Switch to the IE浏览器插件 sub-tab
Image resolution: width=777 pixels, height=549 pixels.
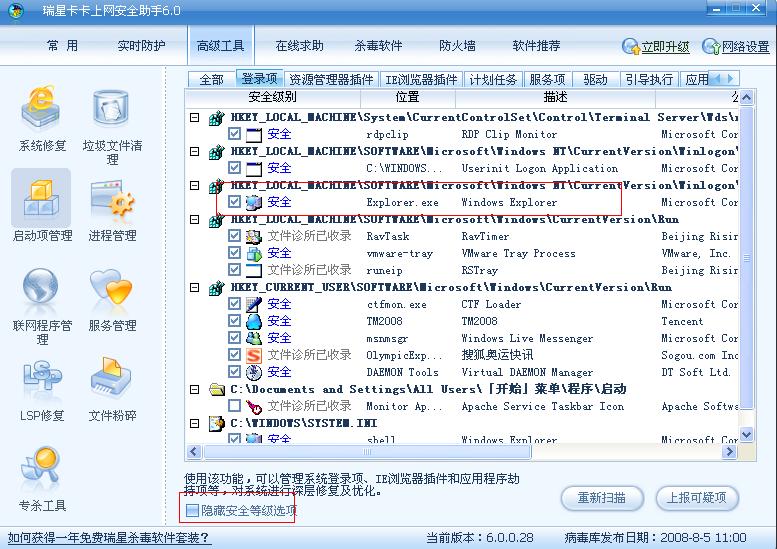tap(421, 79)
